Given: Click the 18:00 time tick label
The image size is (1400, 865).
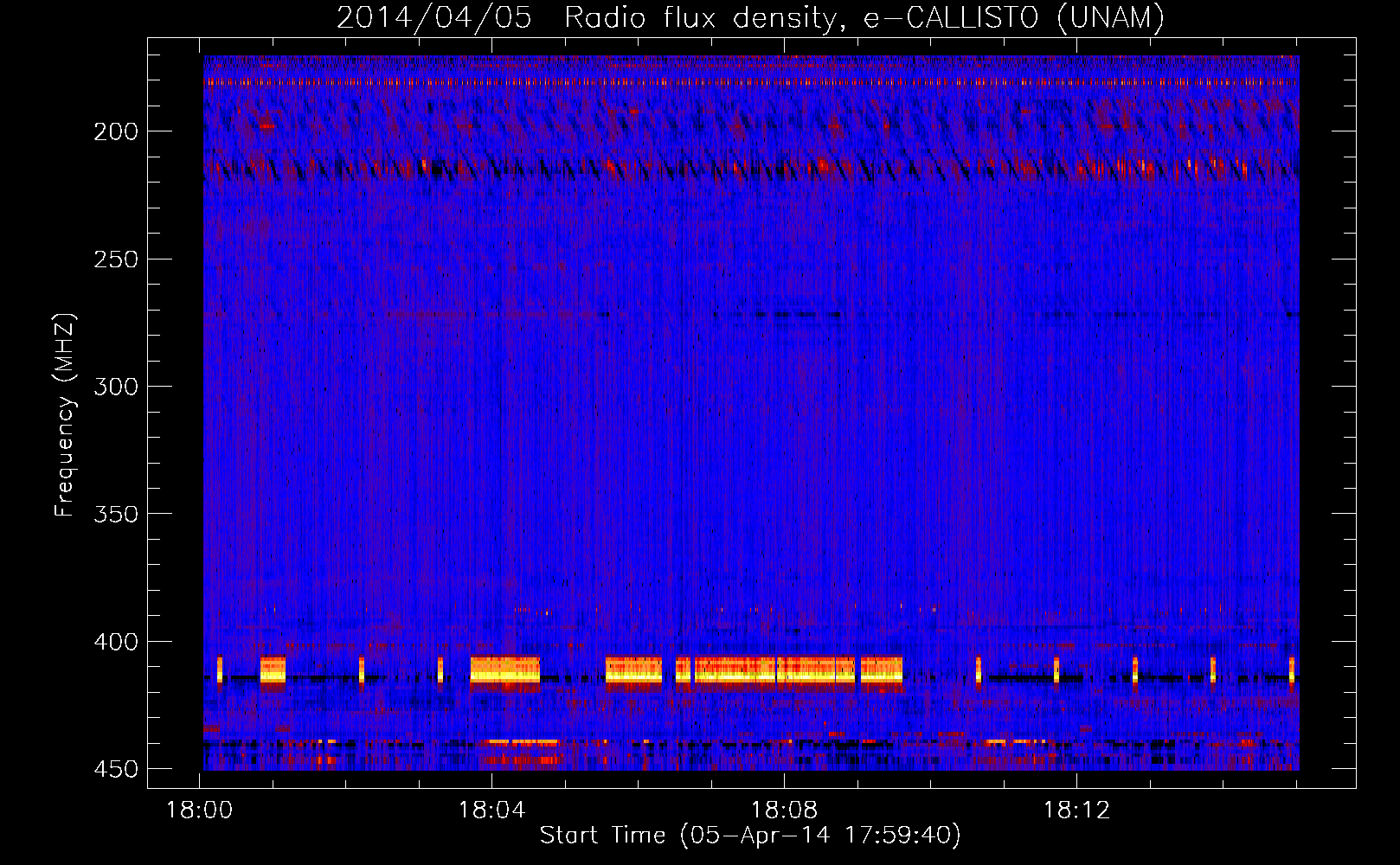Looking at the screenshot, I should click(x=200, y=811).
